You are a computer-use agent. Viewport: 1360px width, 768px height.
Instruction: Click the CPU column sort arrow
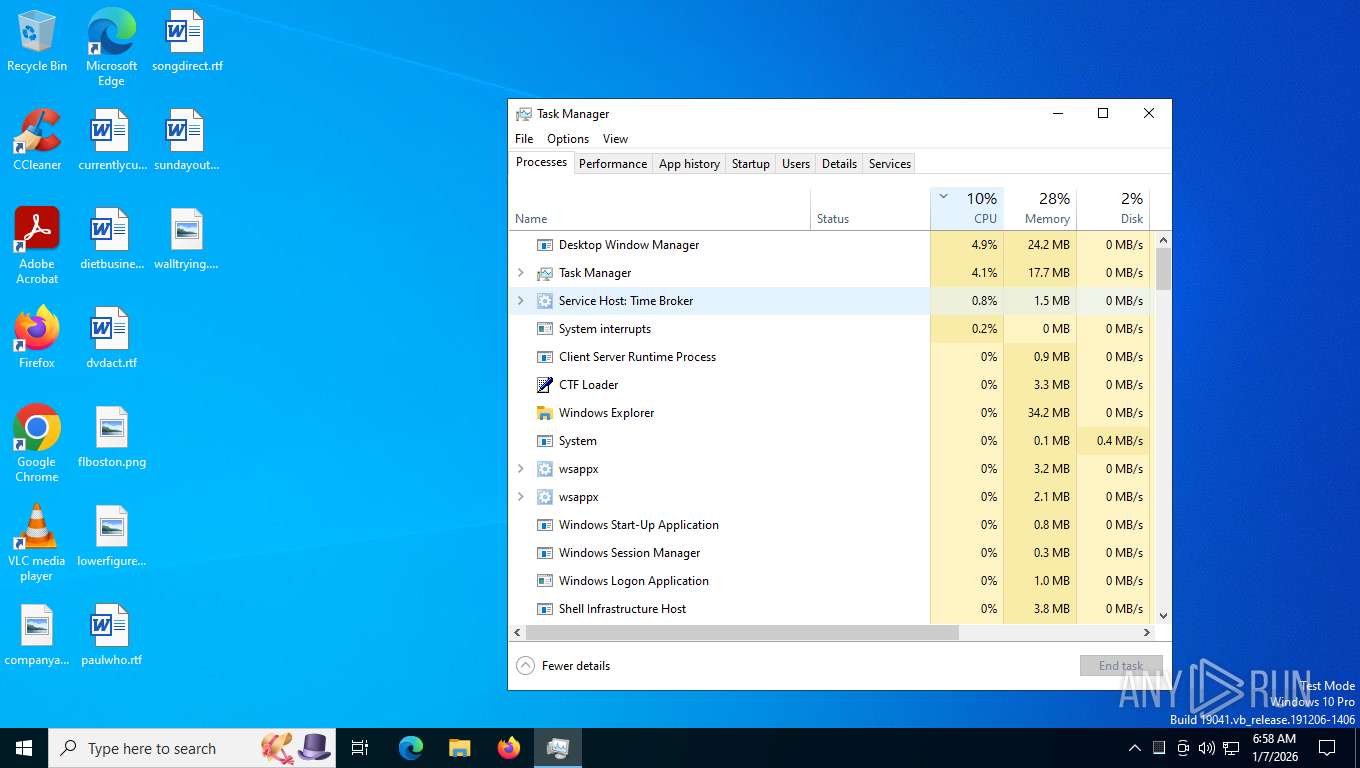943,197
